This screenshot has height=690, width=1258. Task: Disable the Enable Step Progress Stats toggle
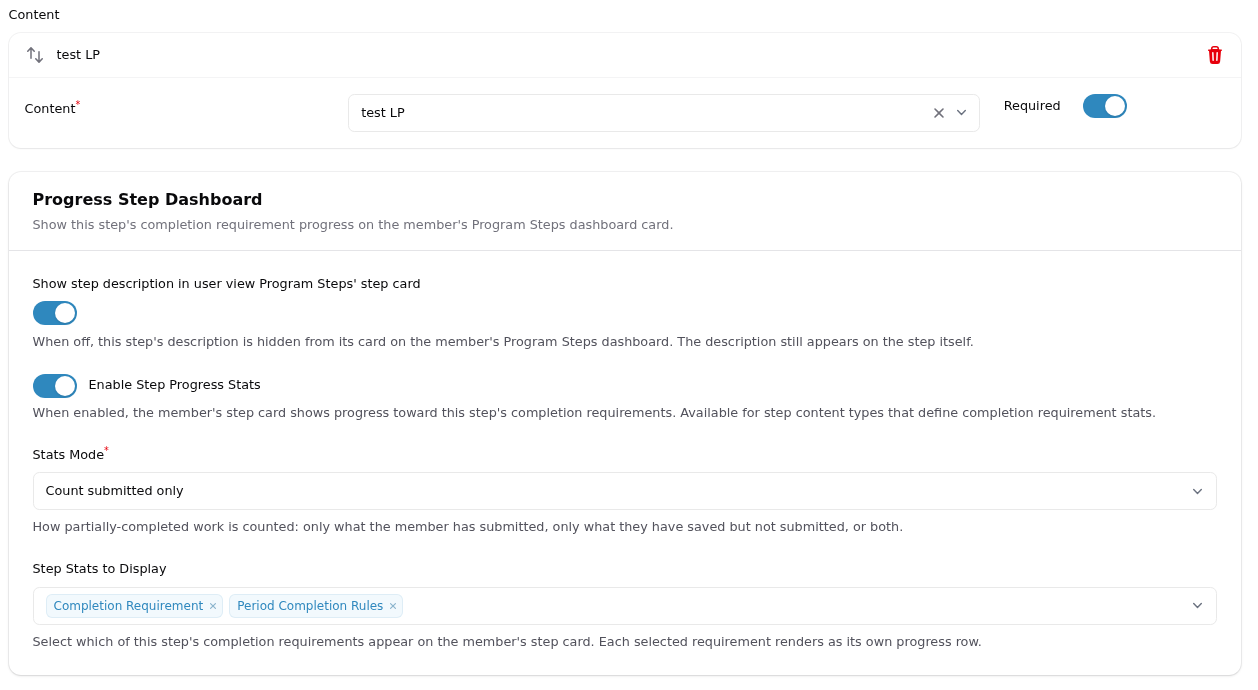click(x=55, y=386)
